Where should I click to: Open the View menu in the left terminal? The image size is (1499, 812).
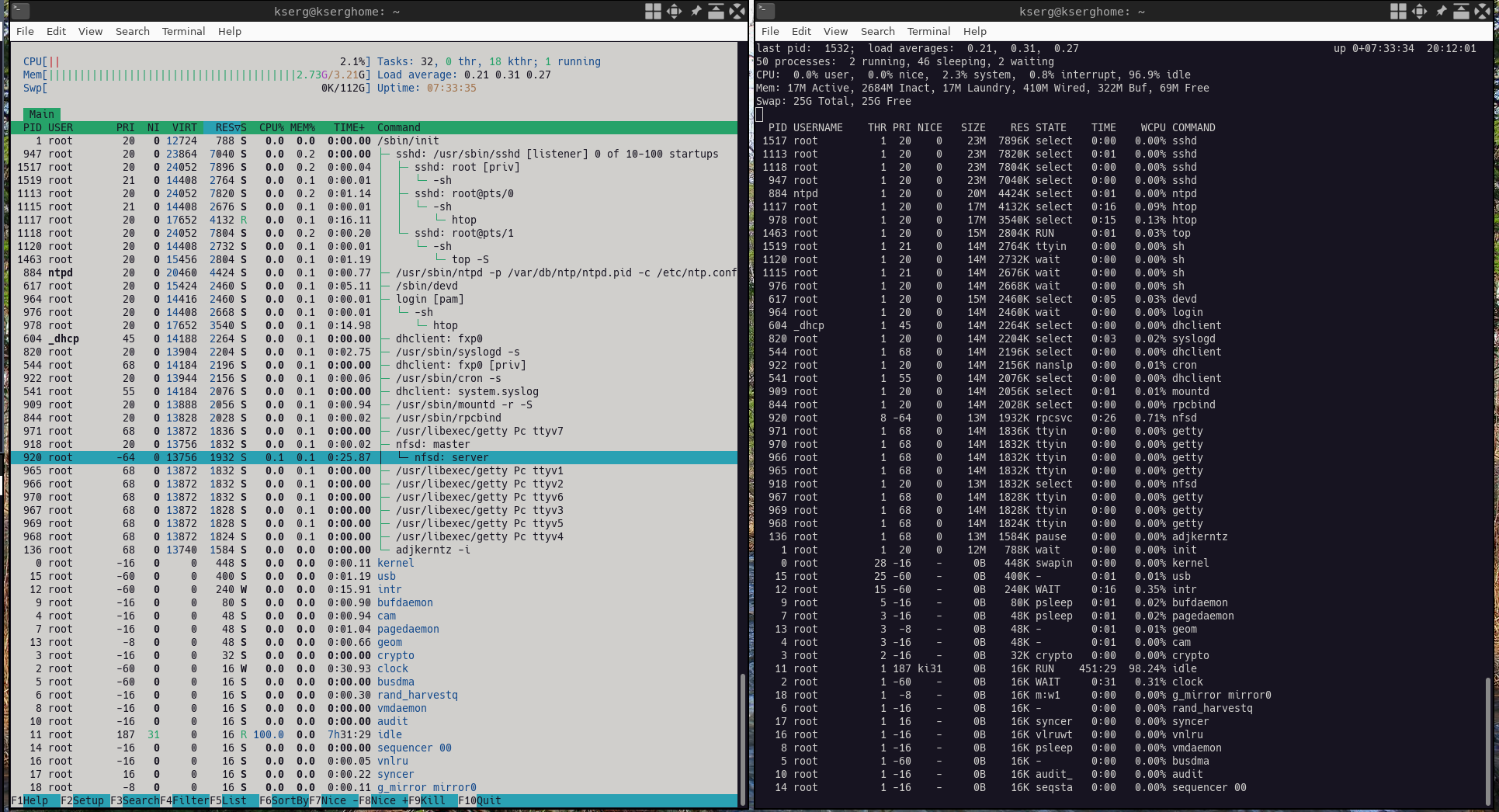pyautogui.click(x=90, y=31)
